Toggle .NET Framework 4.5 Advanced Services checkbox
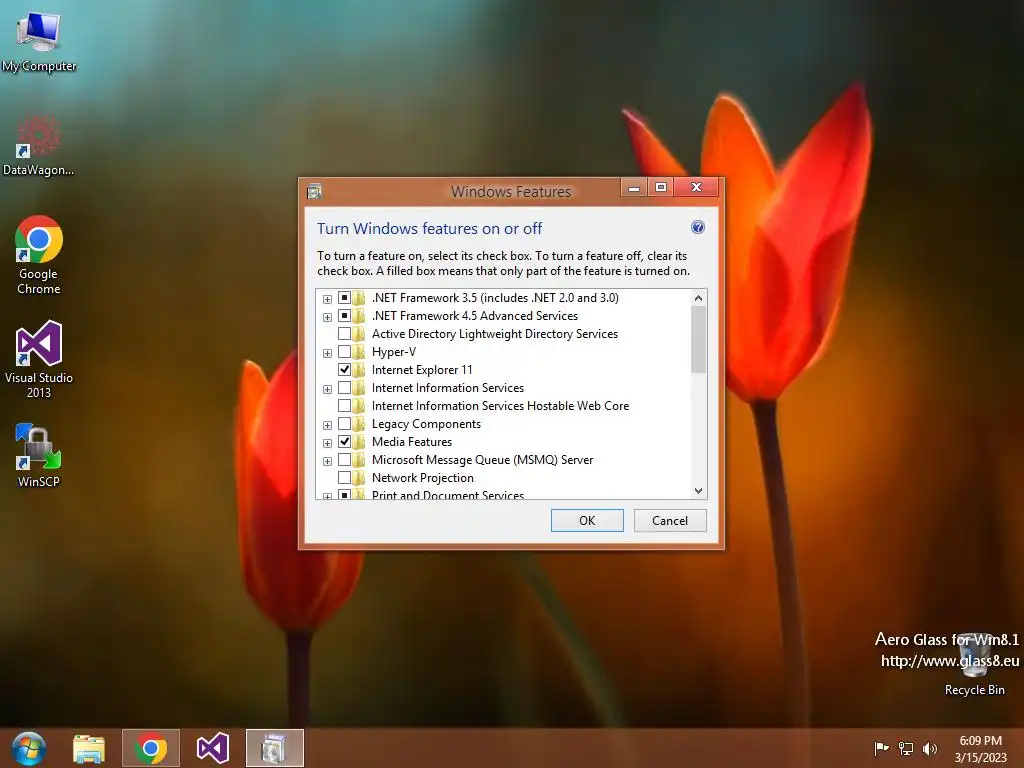1024x768 pixels. coord(344,316)
